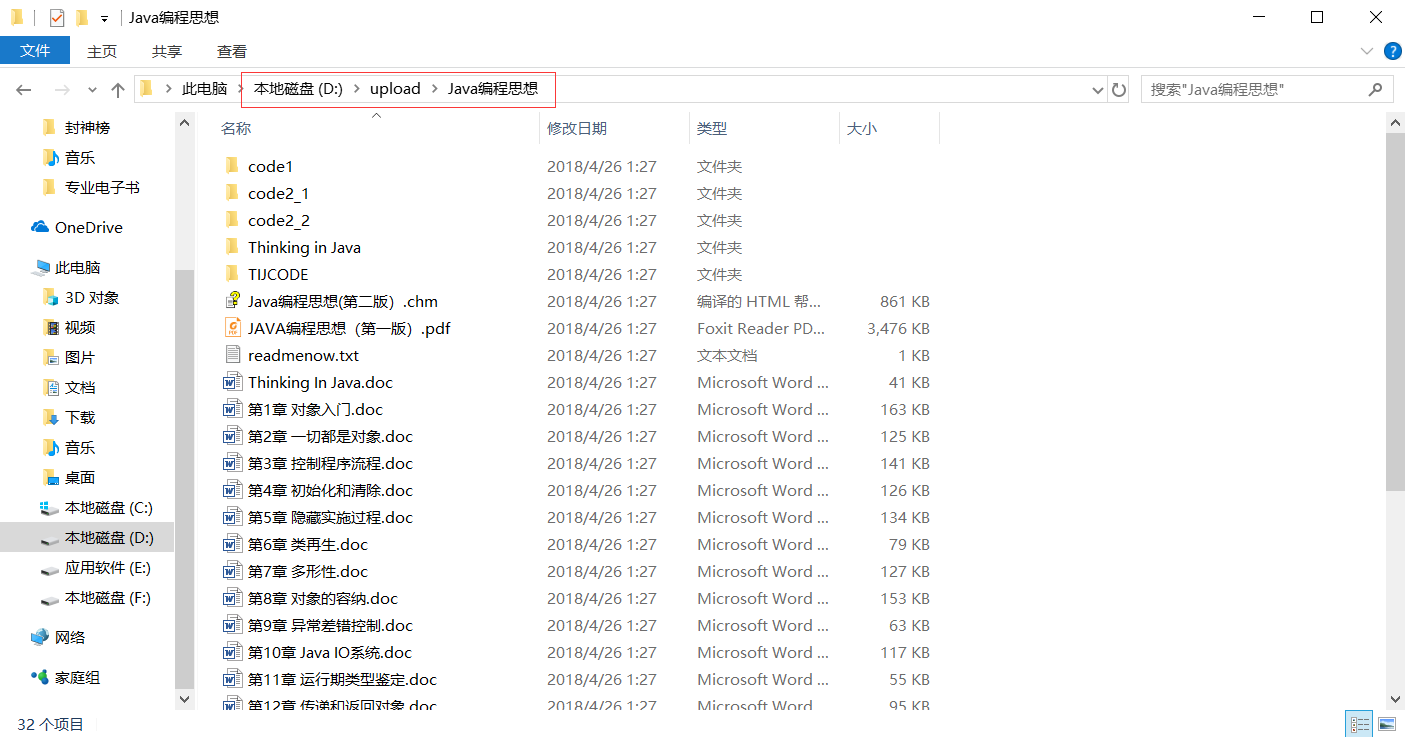
Task: Switch to the large icons view icon
Action: point(1387,724)
